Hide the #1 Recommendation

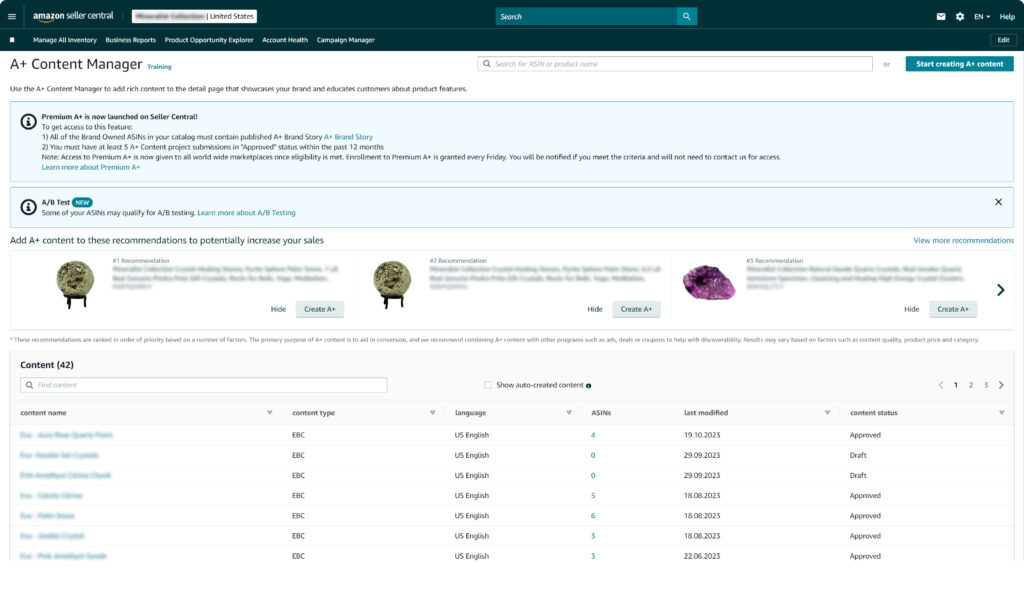tap(278, 309)
